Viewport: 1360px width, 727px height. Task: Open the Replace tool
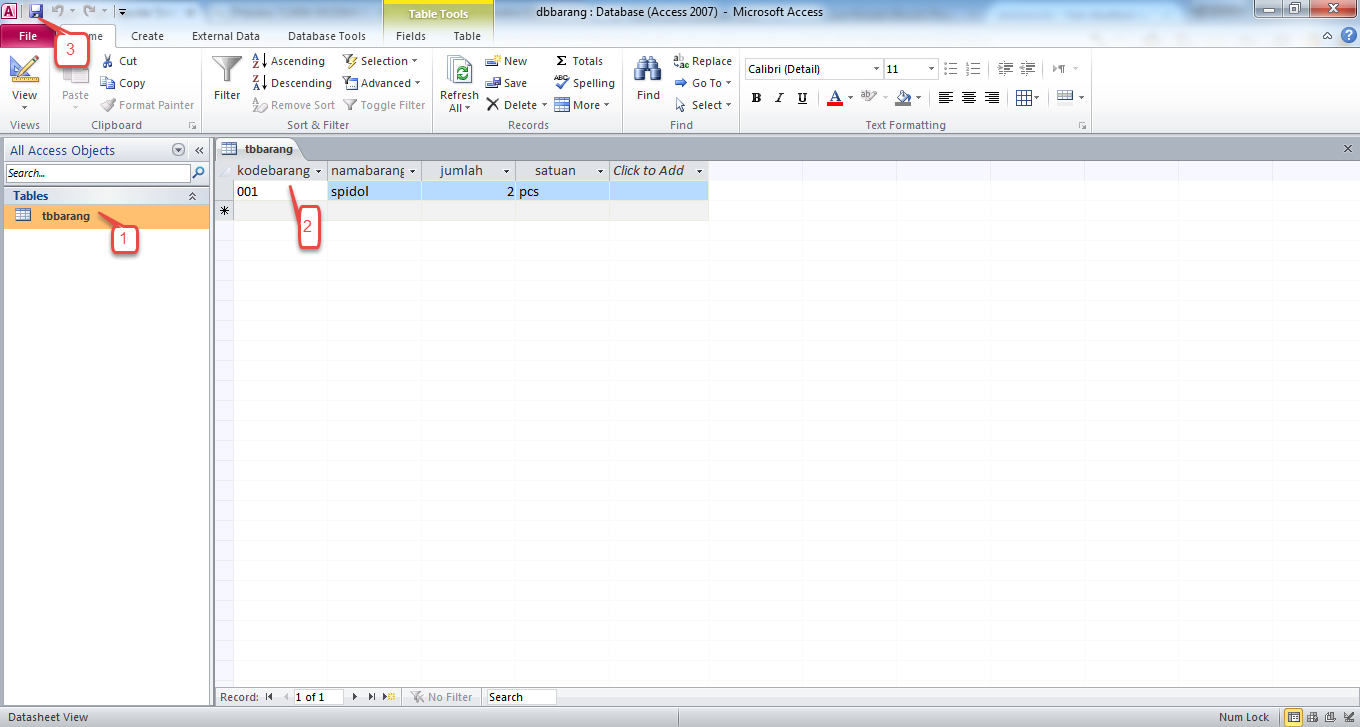click(x=703, y=61)
